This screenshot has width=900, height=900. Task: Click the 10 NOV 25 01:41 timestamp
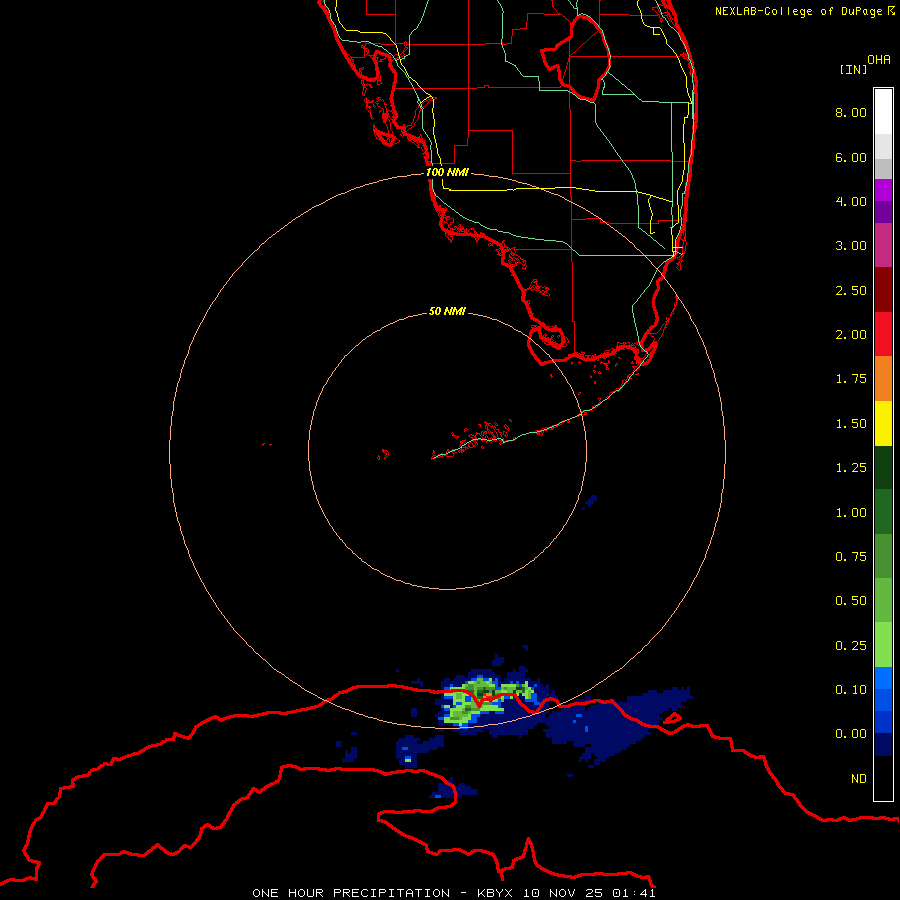pos(589,893)
